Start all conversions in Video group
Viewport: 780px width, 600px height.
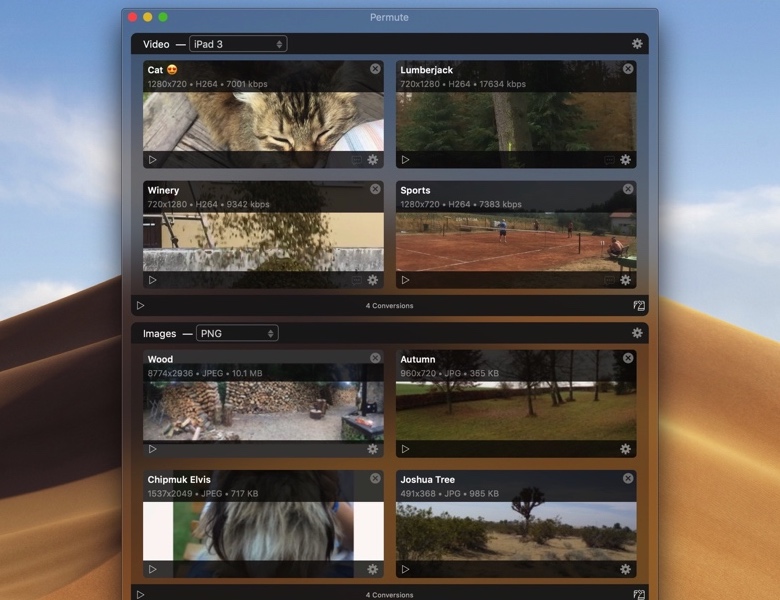[140, 305]
